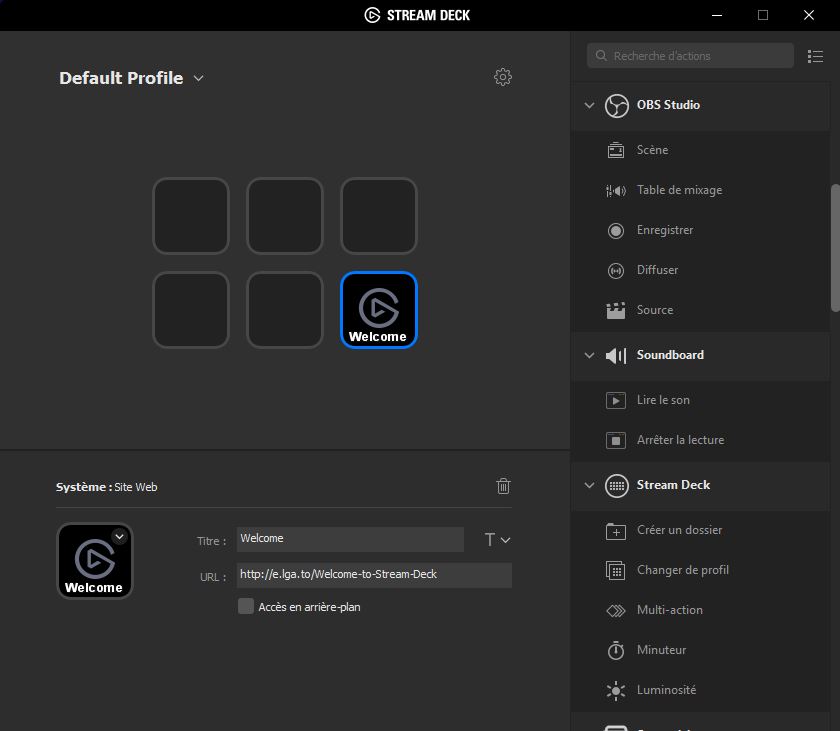Open the profile settings gear
840x731 pixels.
(x=502, y=77)
